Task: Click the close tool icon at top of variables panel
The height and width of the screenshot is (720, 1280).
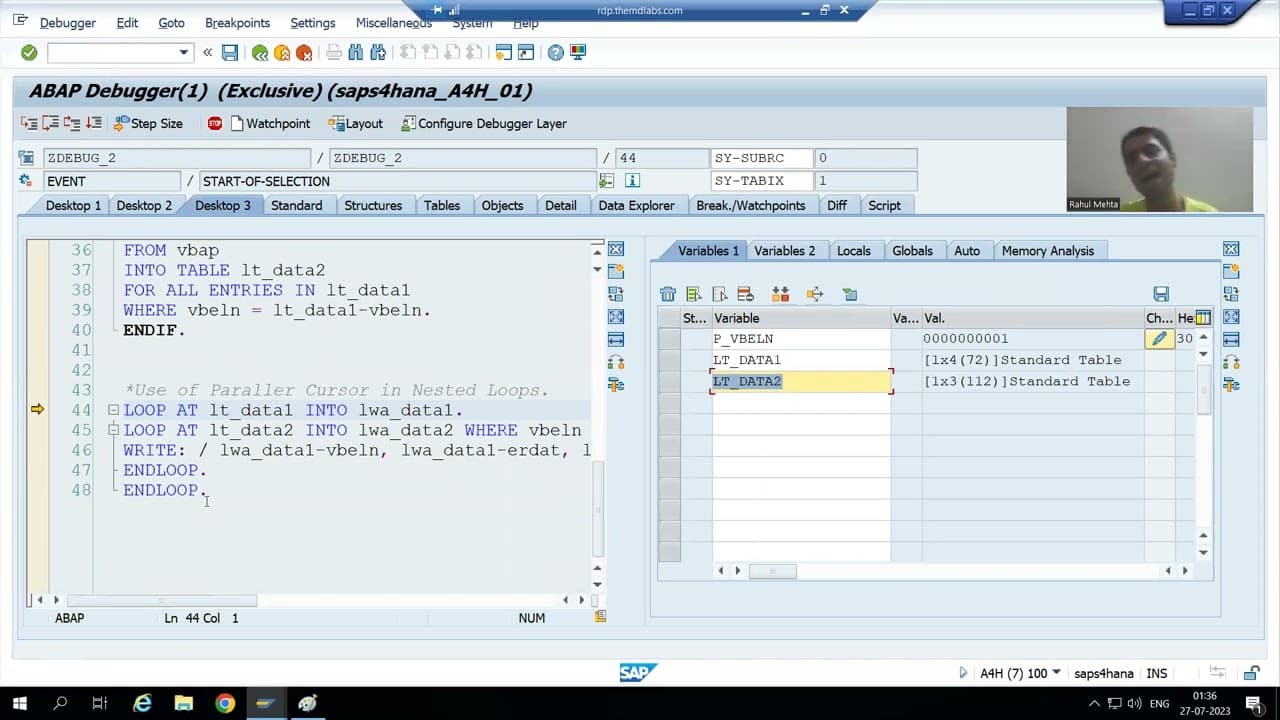Action: click(x=1231, y=249)
